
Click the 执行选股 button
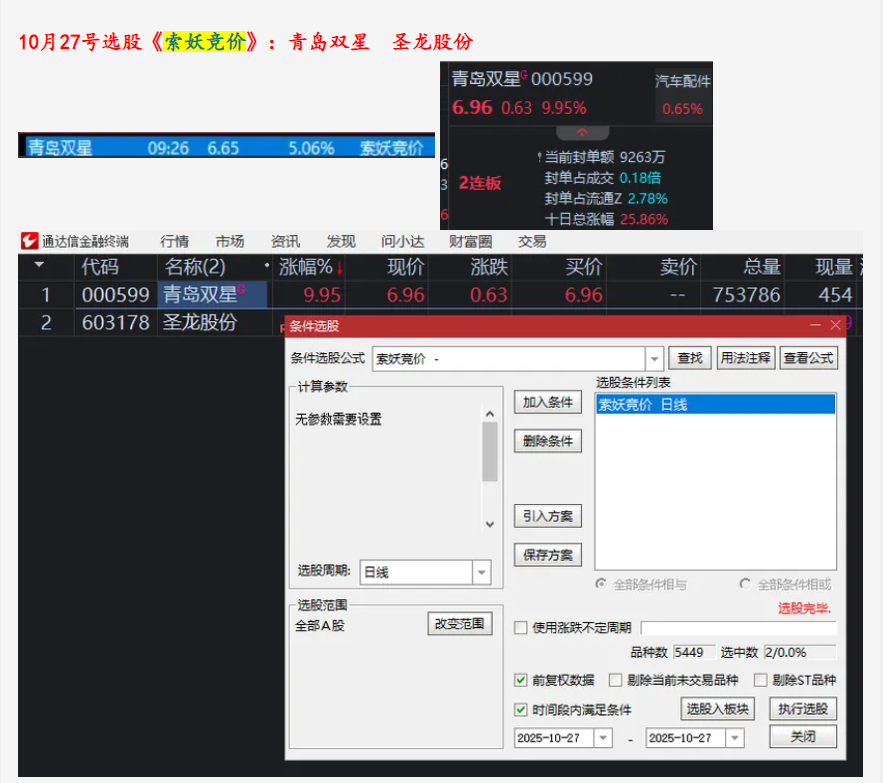click(802, 709)
